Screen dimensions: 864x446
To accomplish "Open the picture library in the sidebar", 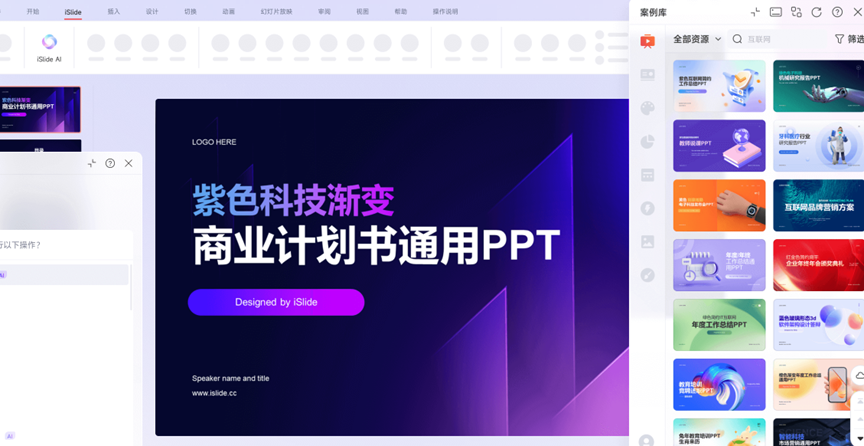I will click(647, 241).
